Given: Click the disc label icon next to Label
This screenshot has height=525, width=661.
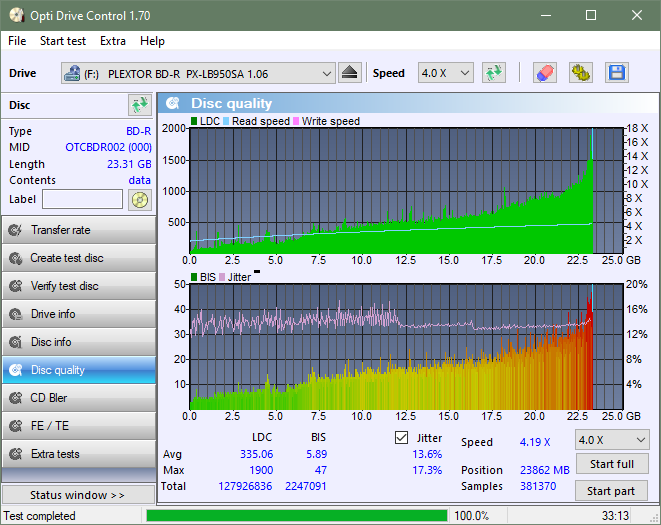Looking at the screenshot, I should pyautogui.click(x=140, y=200).
